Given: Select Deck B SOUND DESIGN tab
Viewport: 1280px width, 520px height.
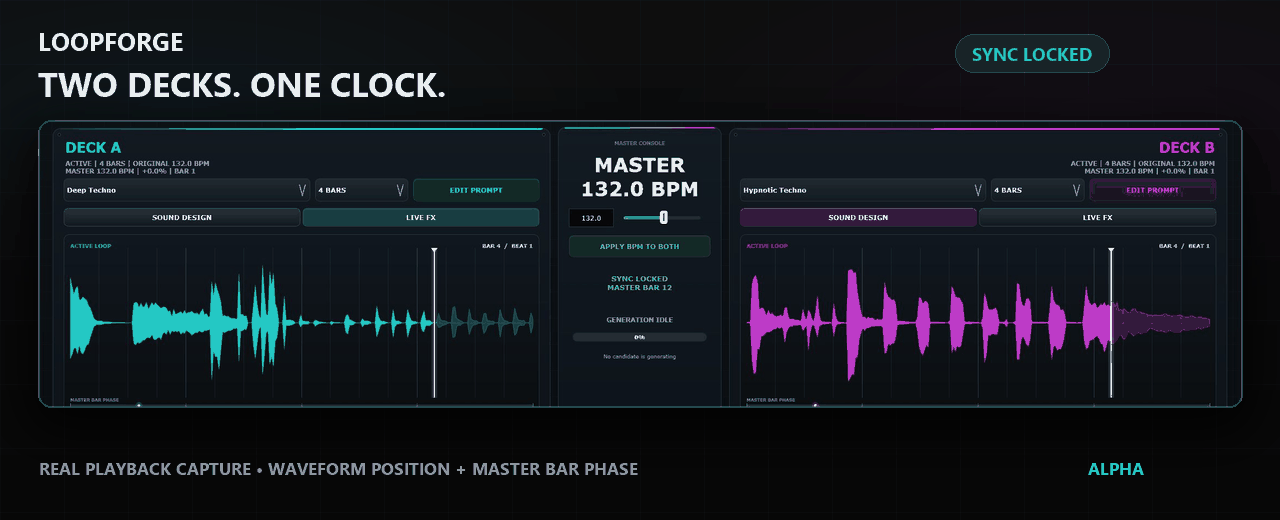Looking at the screenshot, I should pos(858,217).
